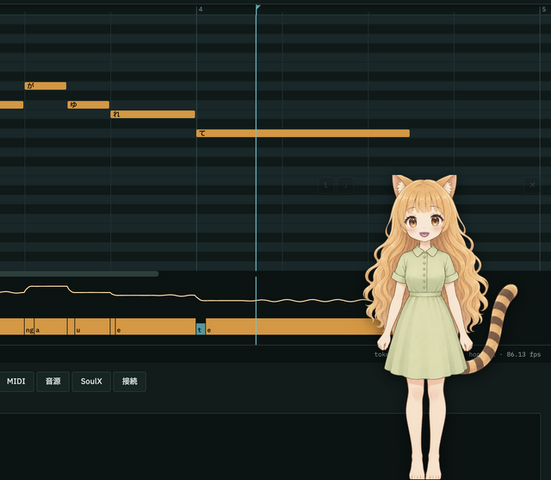This screenshot has width=551, height=480.
Task: Select the highlighted t phoneme segment
Action: coord(200,329)
